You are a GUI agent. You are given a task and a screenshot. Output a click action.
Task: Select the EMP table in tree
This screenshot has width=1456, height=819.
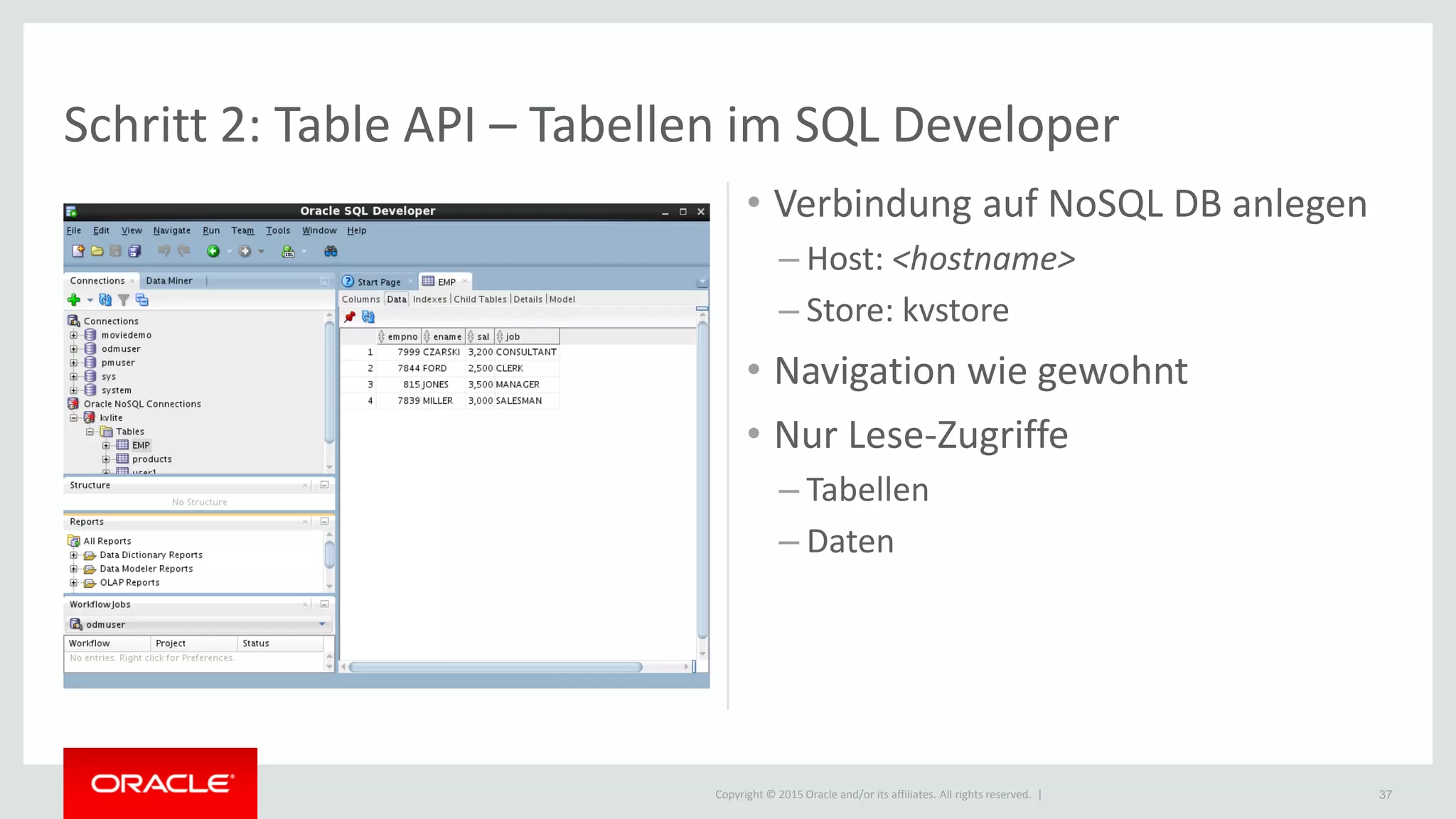click(x=141, y=446)
